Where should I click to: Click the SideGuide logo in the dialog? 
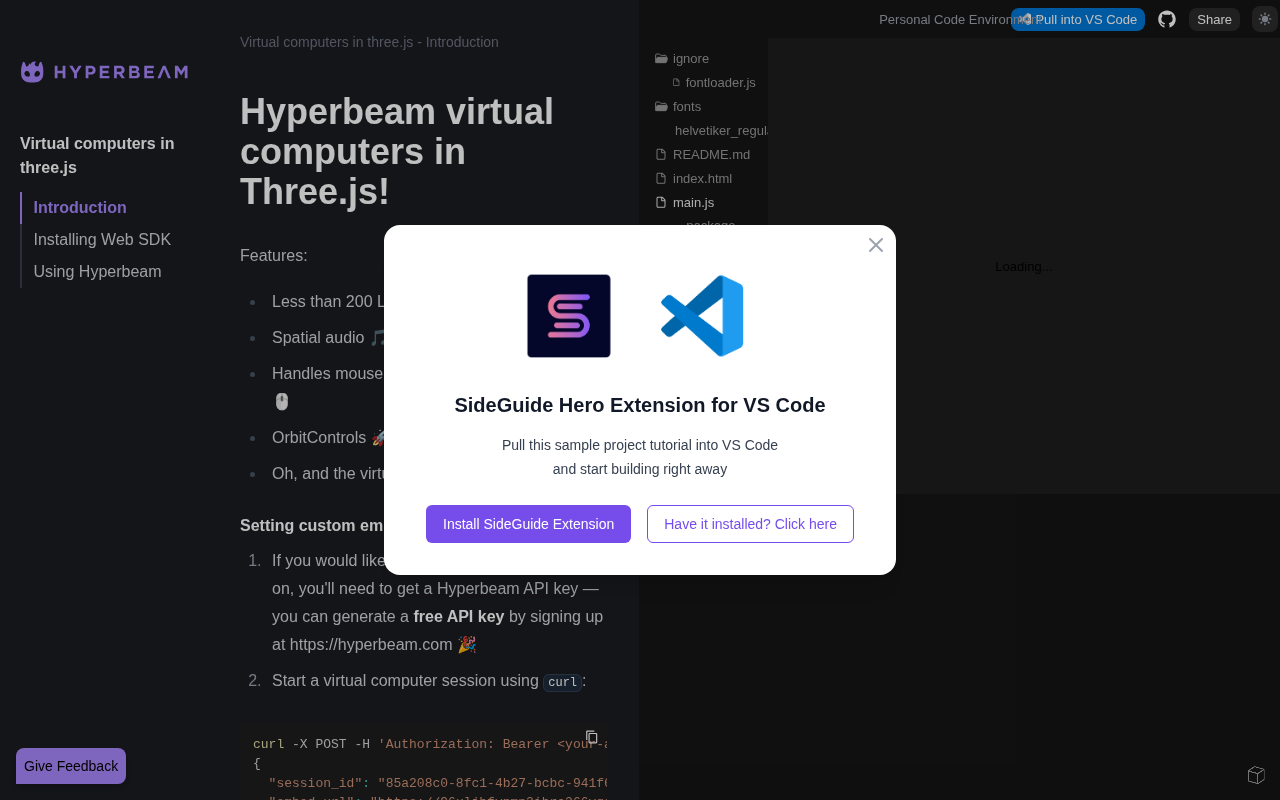pos(569,316)
